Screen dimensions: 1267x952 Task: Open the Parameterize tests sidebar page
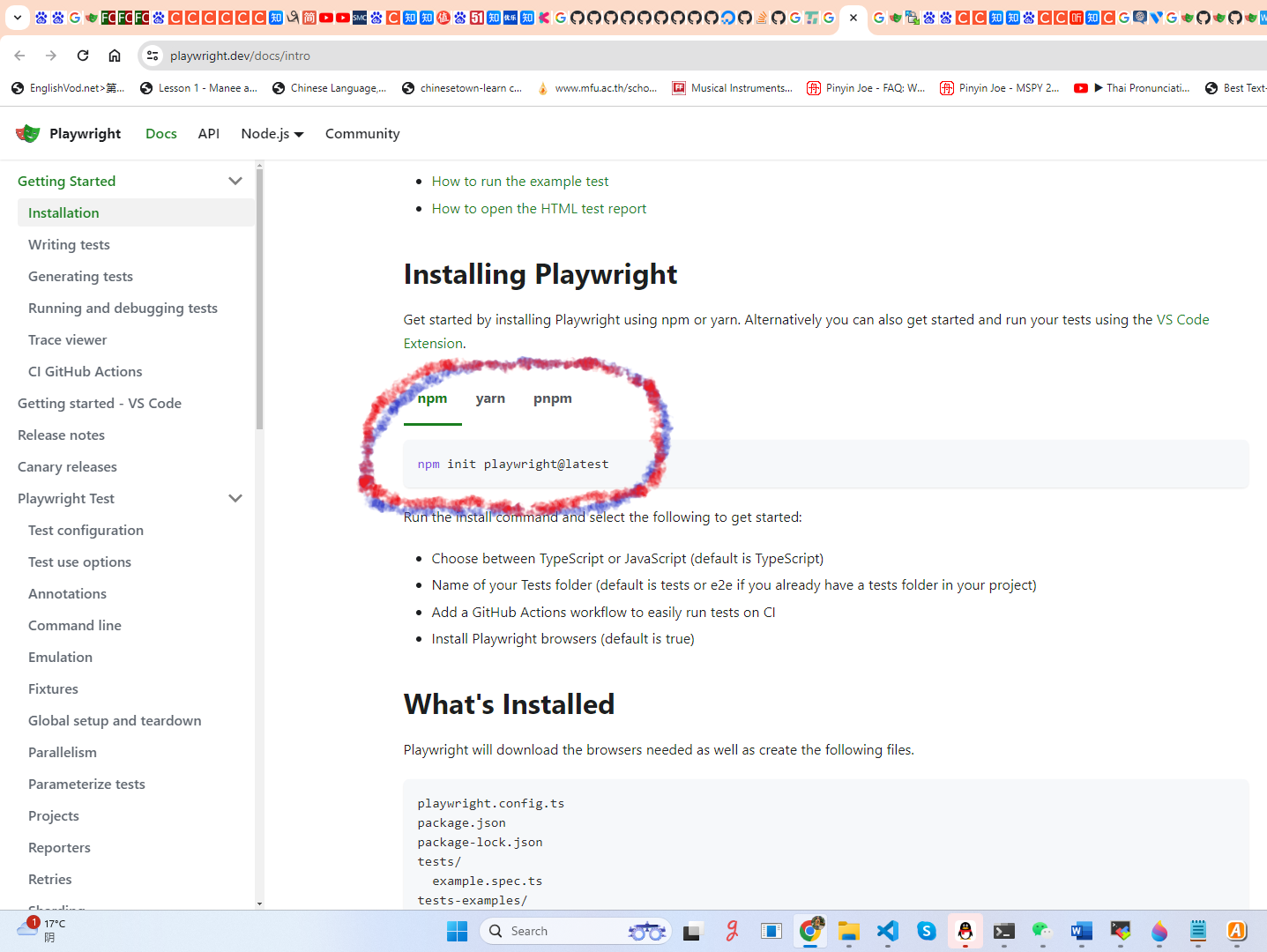[86, 784]
